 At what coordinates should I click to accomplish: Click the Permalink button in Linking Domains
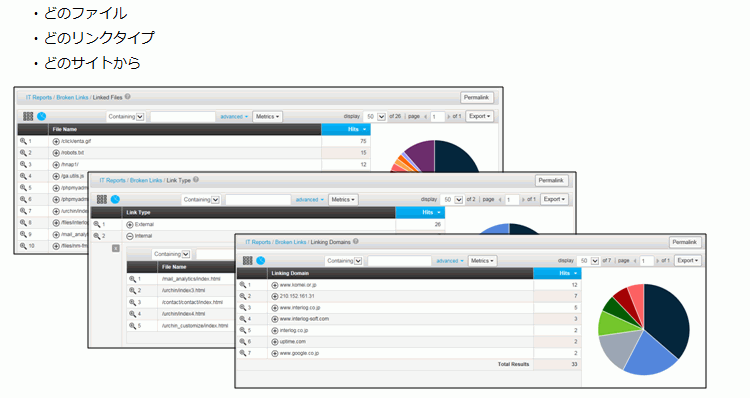[684, 242]
